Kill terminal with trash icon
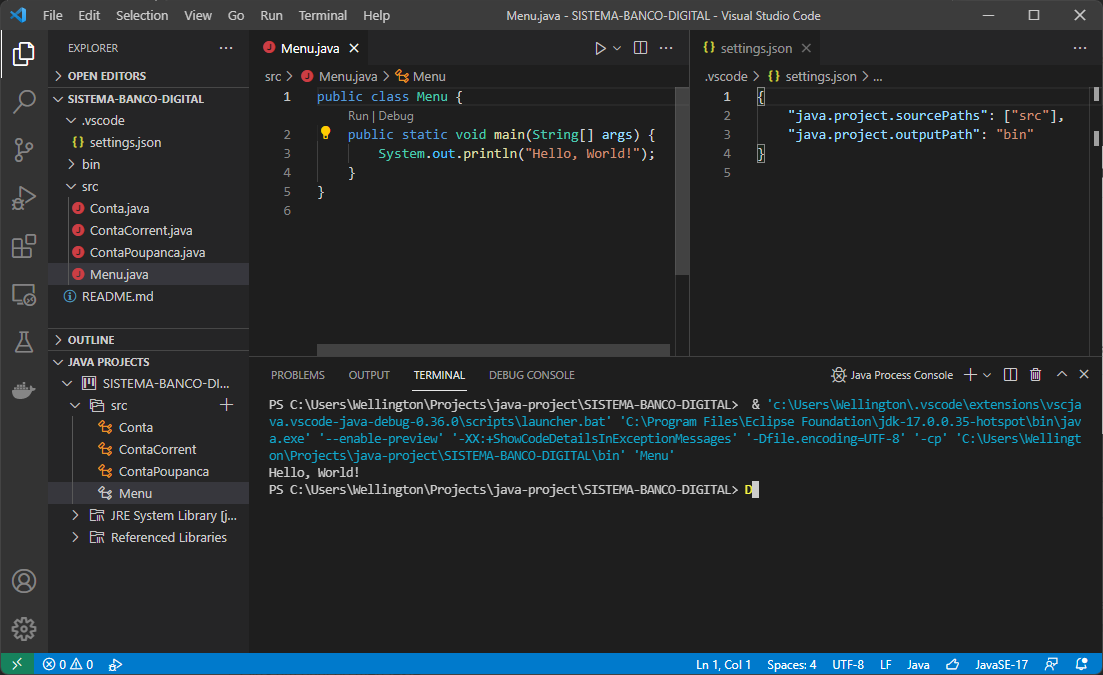 [x=1035, y=375]
